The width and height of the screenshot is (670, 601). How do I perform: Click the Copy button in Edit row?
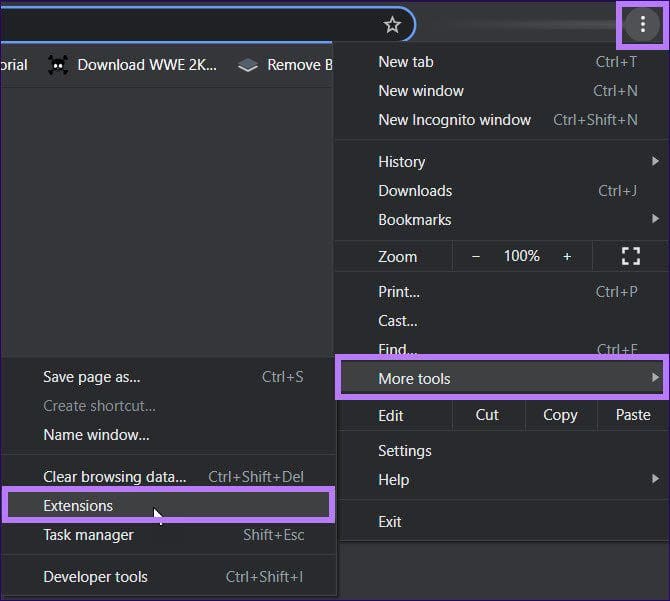[x=560, y=415]
